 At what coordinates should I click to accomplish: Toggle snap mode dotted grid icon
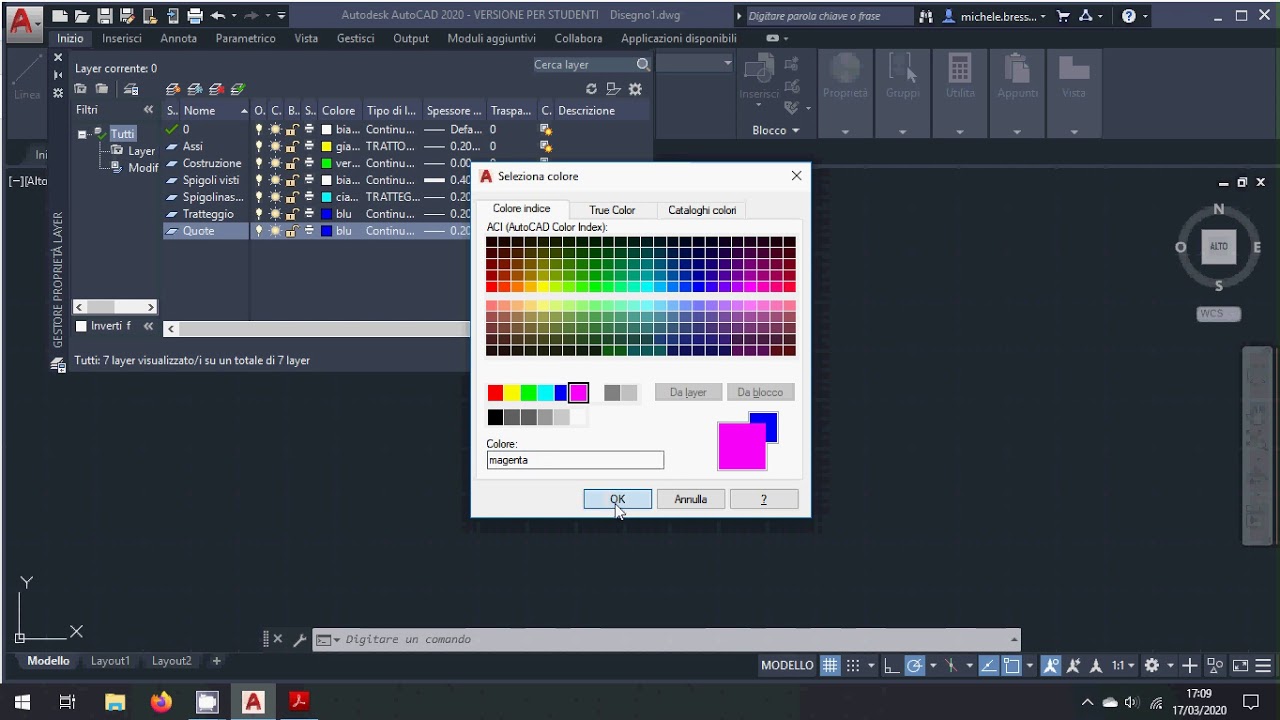tap(853, 665)
